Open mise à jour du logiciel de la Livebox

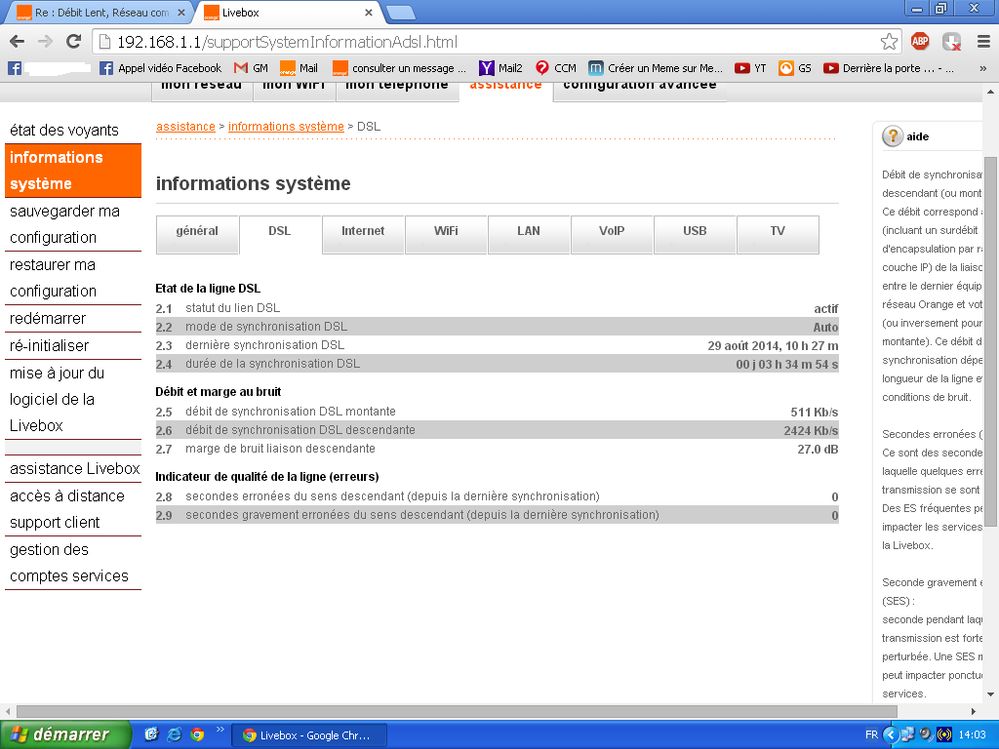(73, 399)
